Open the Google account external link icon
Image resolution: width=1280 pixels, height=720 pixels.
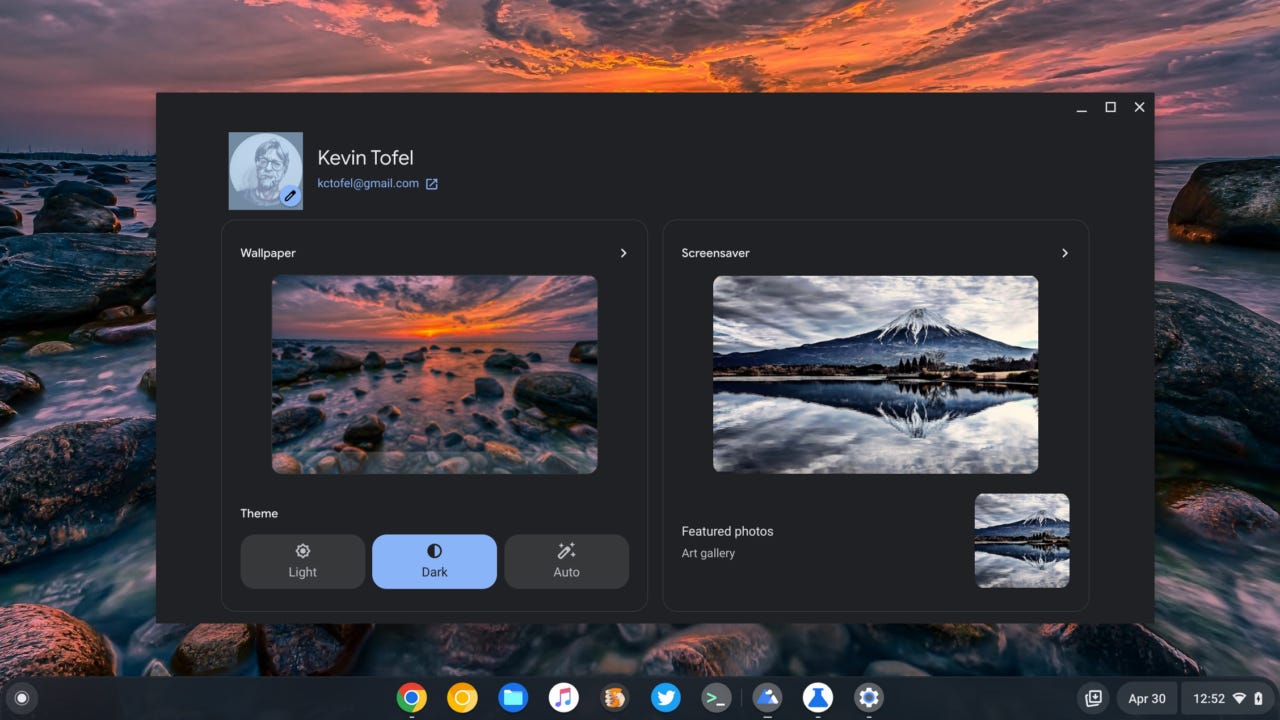pyautogui.click(x=432, y=184)
